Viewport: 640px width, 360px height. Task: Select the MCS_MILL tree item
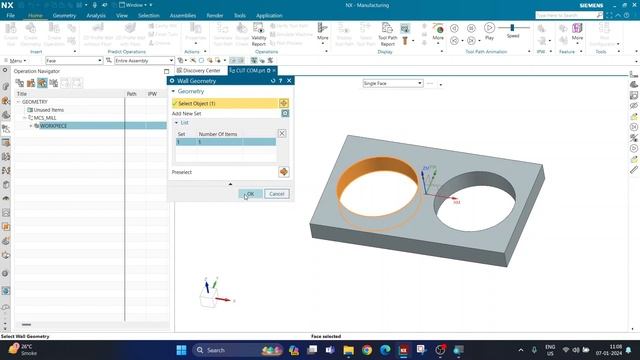tap(44, 118)
